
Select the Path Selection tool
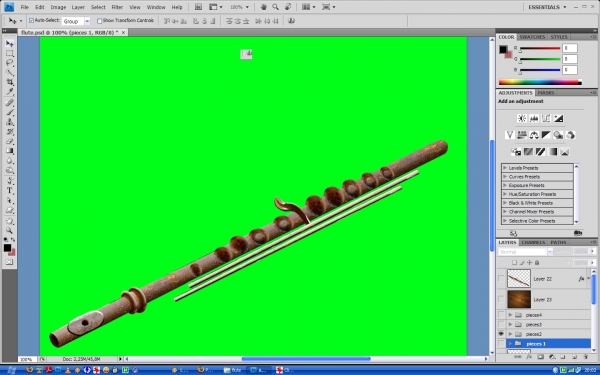9,201
